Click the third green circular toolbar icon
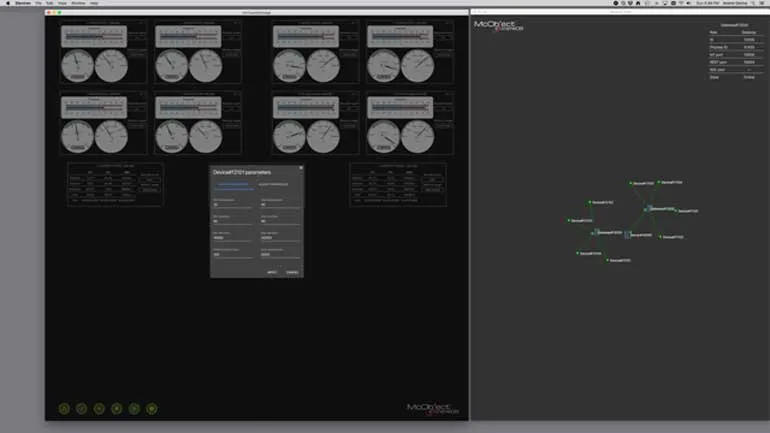 click(99, 408)
